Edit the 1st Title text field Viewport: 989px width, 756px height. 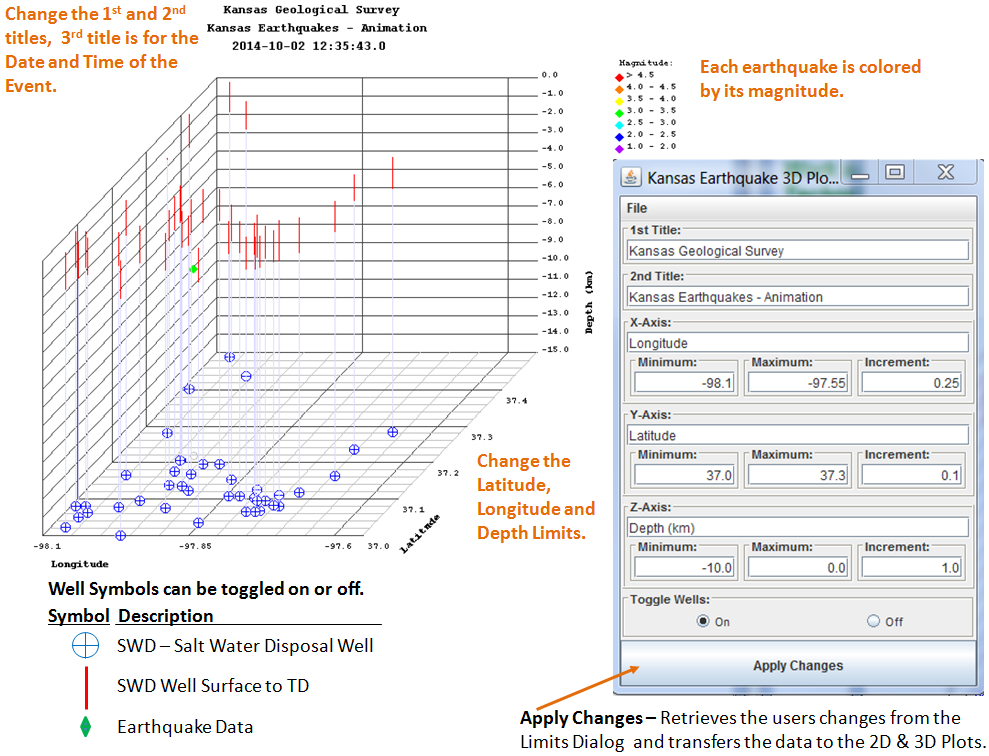(798, 250)
